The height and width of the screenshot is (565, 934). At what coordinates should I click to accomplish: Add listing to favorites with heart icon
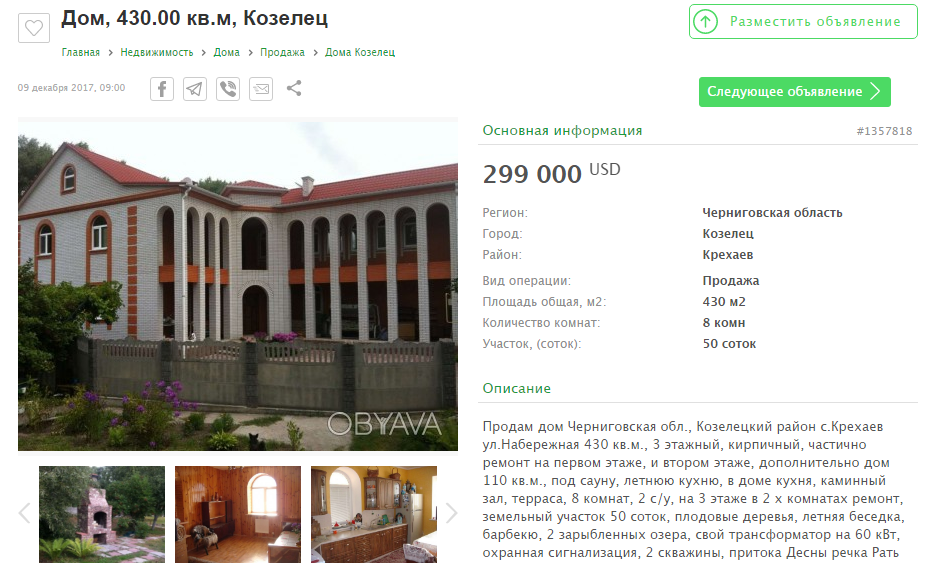(34, 28)
